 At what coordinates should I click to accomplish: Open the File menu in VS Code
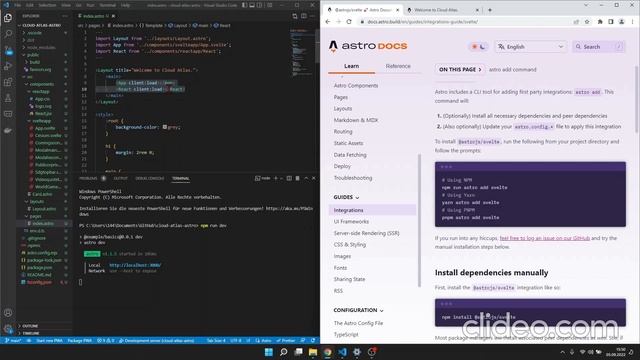[18, 5]
